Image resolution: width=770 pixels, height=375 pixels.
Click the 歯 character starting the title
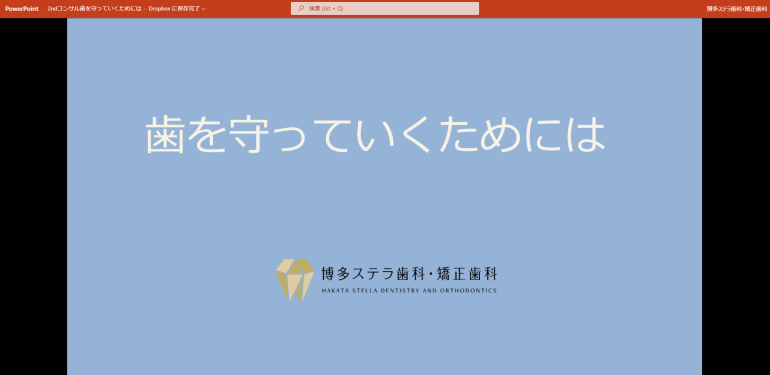click(x=165, y=135)
